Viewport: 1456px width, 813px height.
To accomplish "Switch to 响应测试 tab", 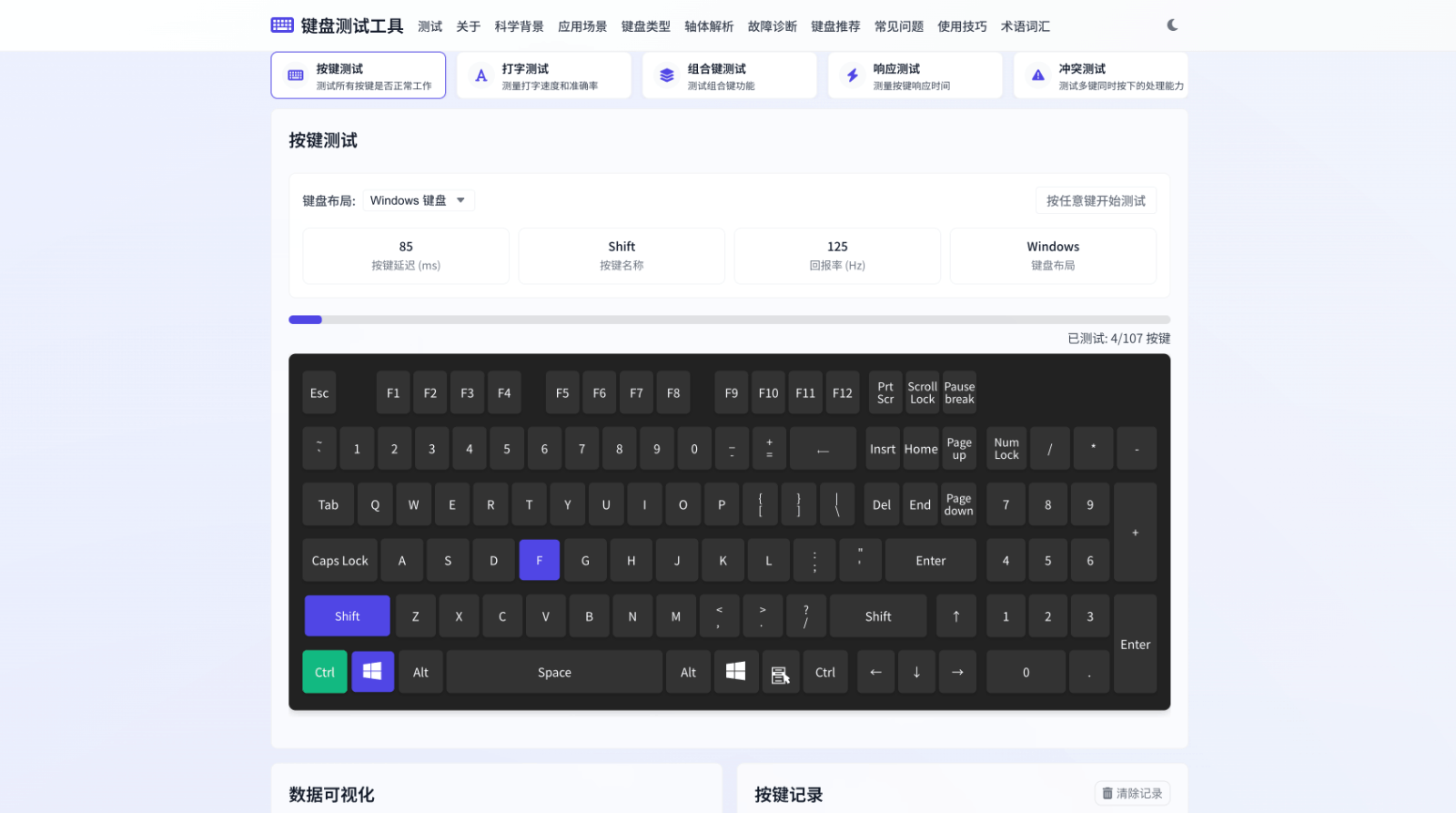I will coord(915,76).
